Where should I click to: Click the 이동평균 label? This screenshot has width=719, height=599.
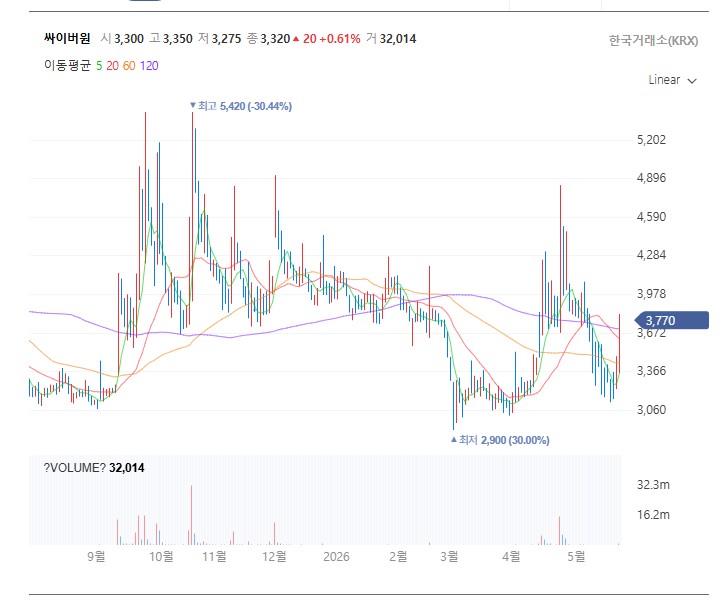68,66
